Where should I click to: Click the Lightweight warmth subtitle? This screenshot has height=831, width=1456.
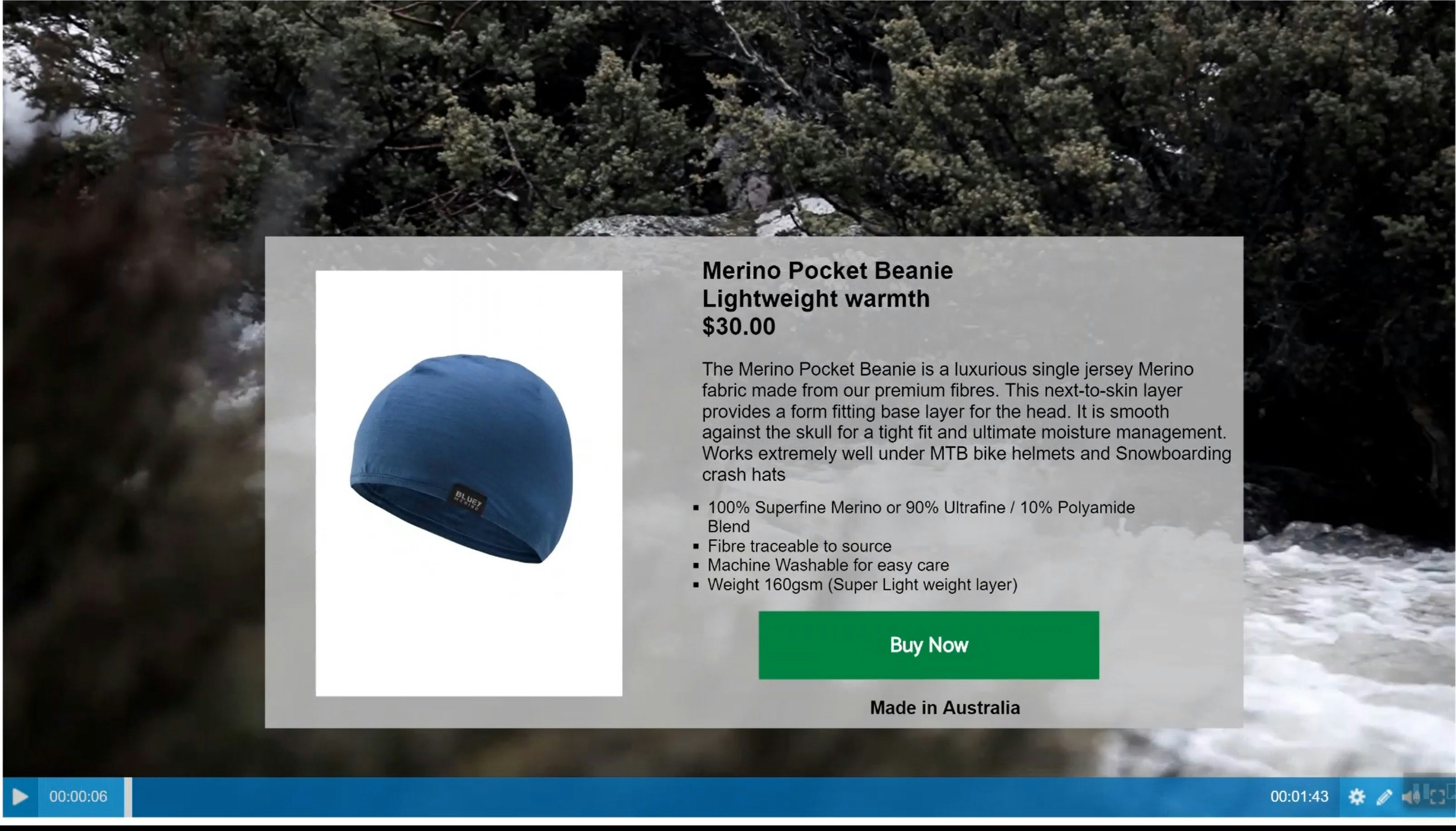coord(815,299)
